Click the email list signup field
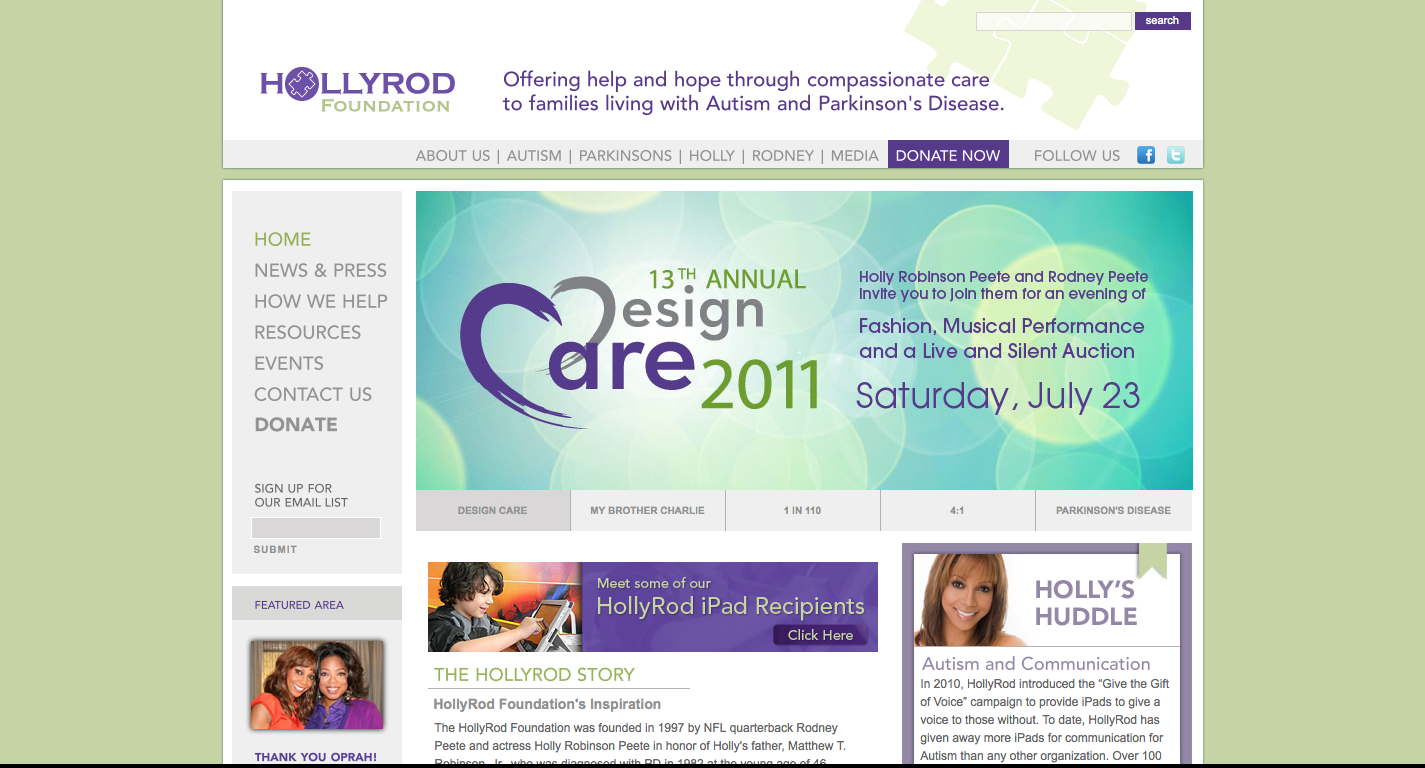Viewport: 1425px width, 768px height. tap(315, 528)
